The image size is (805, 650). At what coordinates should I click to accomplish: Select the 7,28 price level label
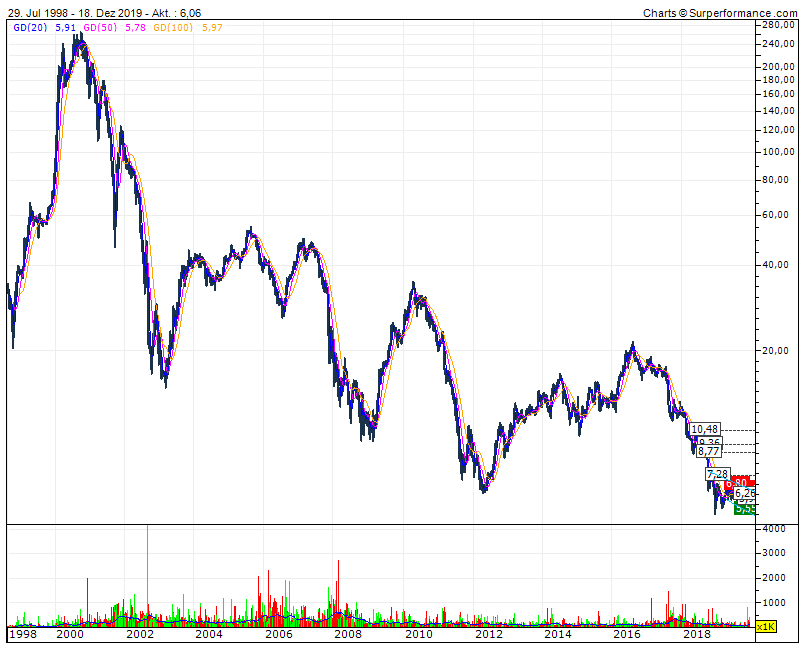717,474
